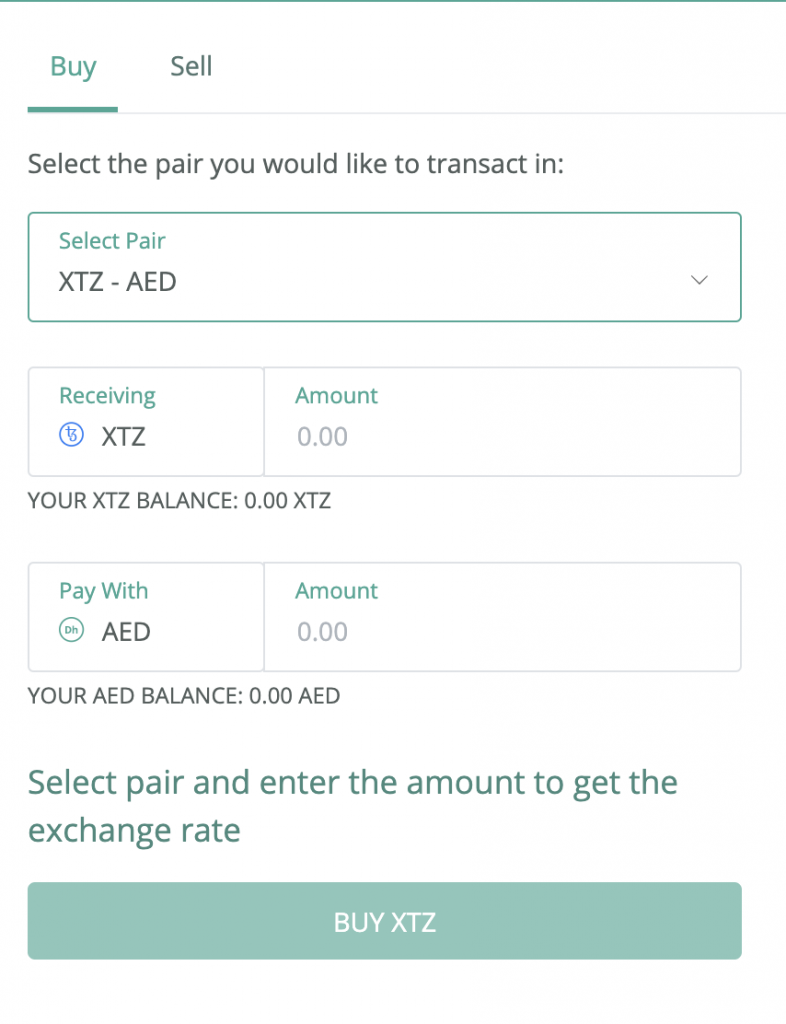Image resolution: width=786 pixels, height=1024 pixels.
Task: Click the AED Dirham currency icon
Action: (x=72, y=630)
